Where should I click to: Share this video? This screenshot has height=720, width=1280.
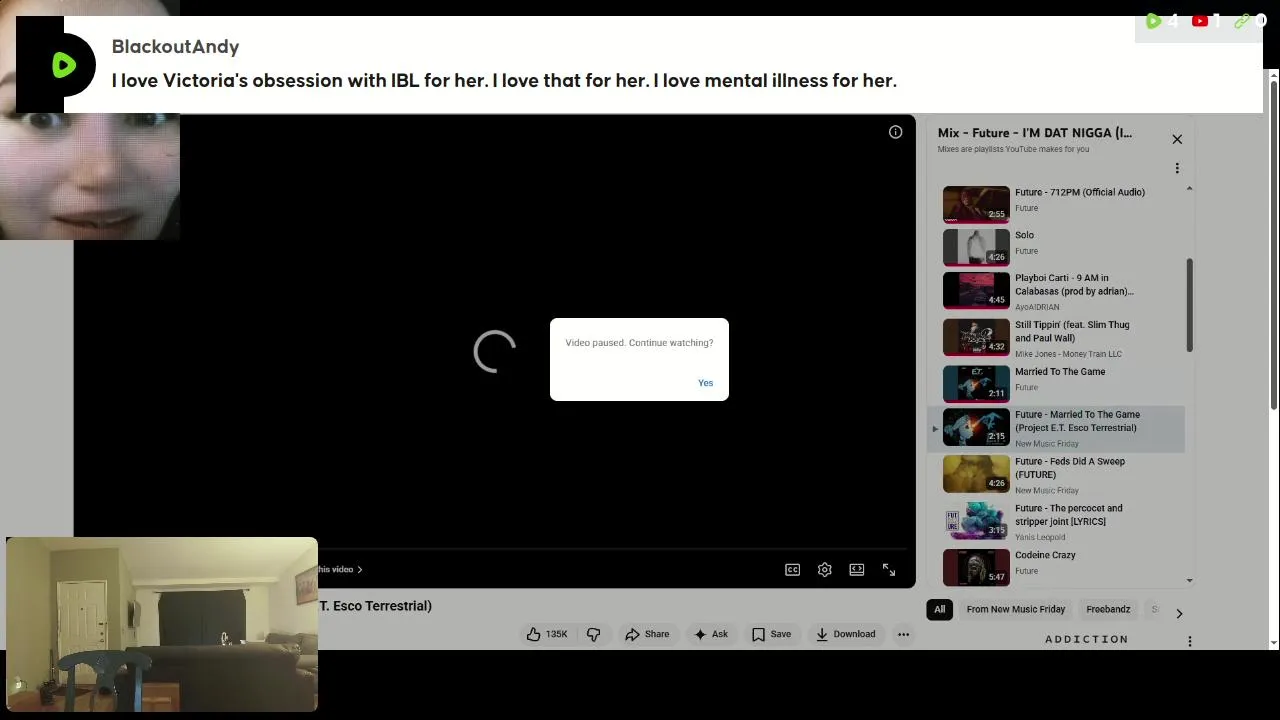647,634
